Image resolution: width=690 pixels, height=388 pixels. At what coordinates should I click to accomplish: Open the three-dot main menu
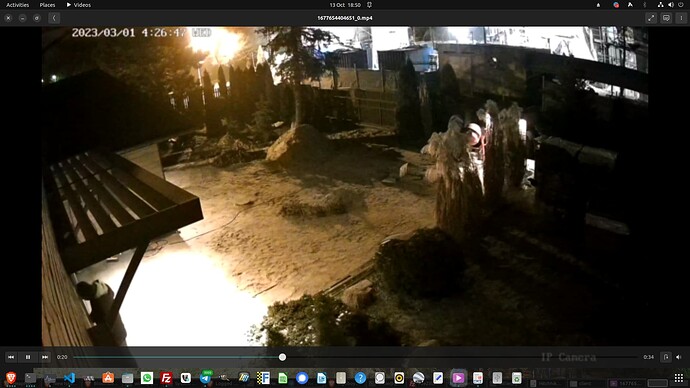pos(681,18)
